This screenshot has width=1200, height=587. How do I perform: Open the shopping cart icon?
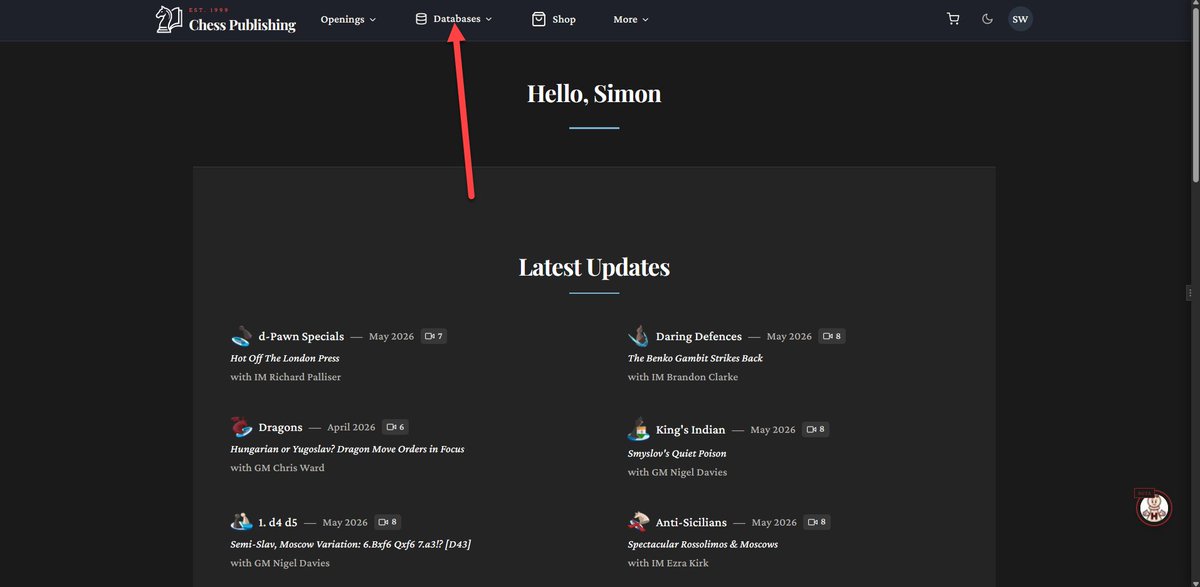[x=953, y=19]
